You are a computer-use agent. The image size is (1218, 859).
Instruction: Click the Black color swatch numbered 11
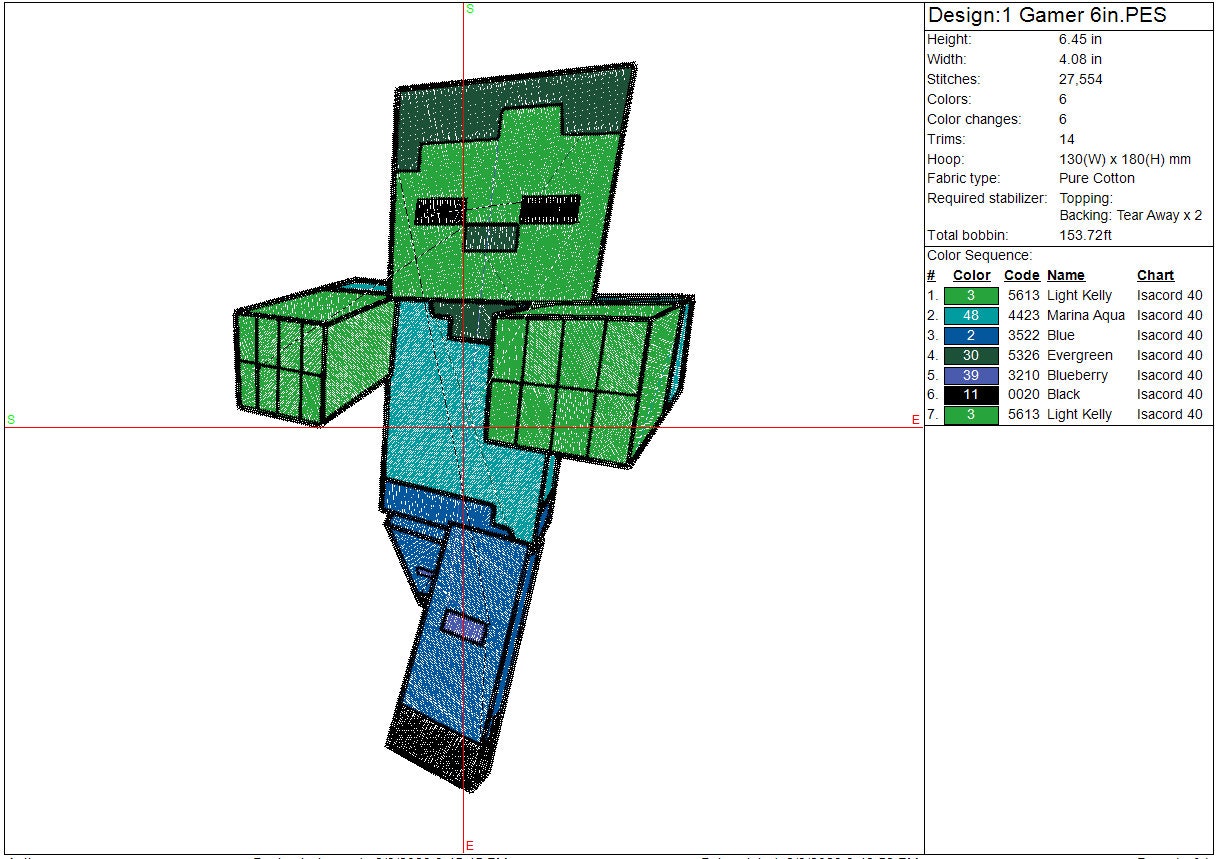tap(970, 395)
